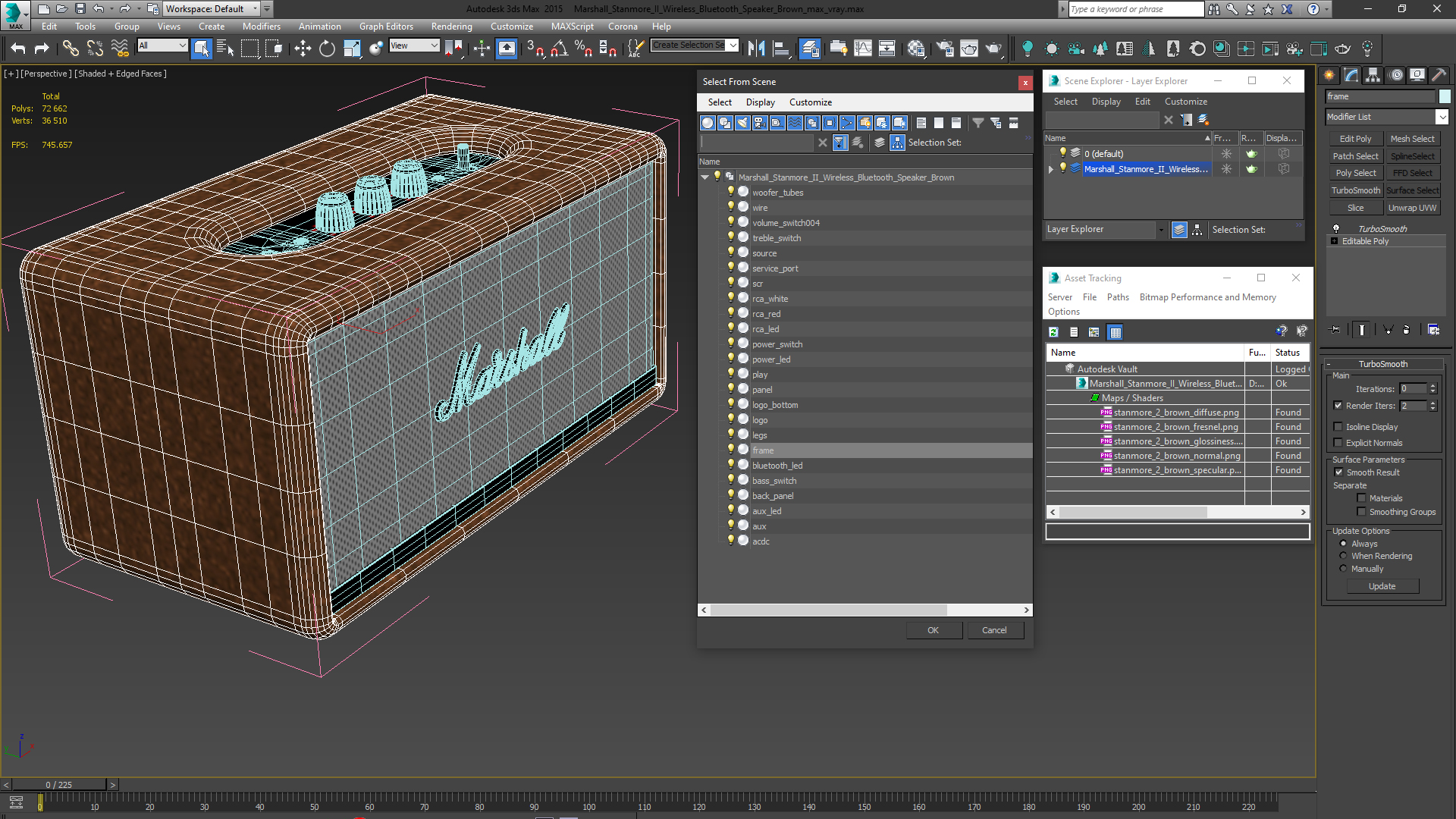The height and width of the screenshot is (819, 1456).
Task: Open the Curve Editor from toolbar
Action: 863,49
